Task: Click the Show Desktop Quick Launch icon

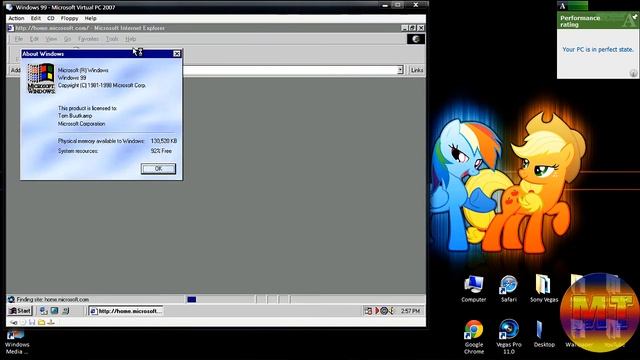Action: (x=54, y=311)
